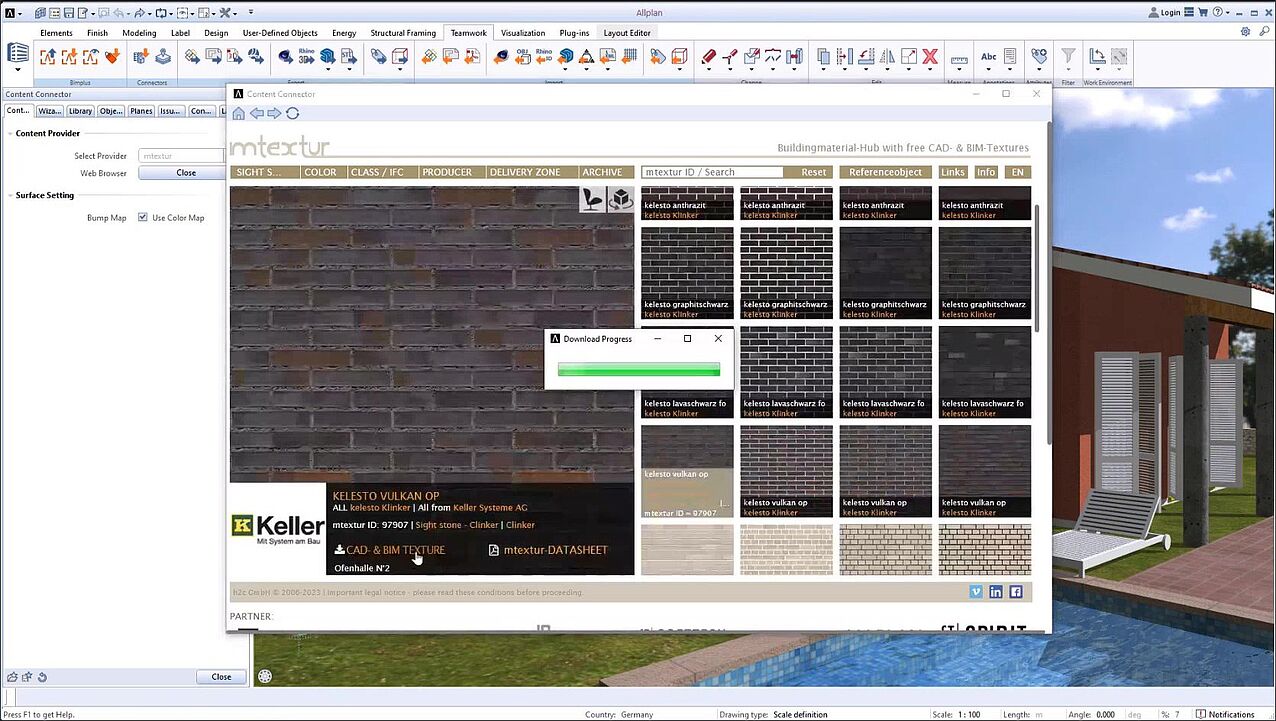Click the browser Back arrow icon
Screen dimensions: 1276x721
(257, 113)
